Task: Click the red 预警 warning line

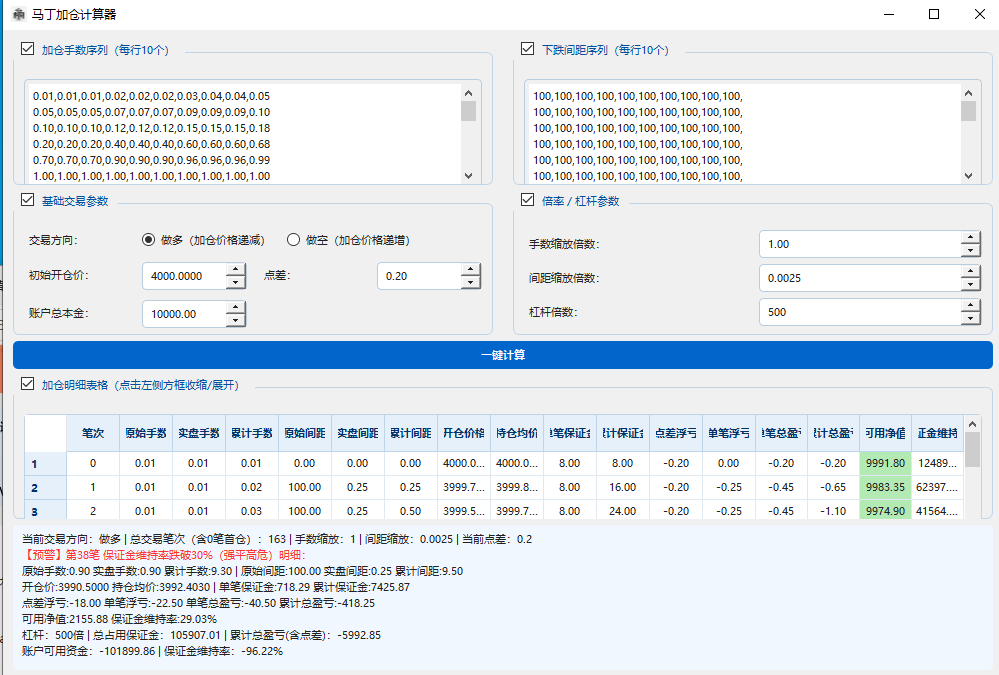Action: coord(164,555)
